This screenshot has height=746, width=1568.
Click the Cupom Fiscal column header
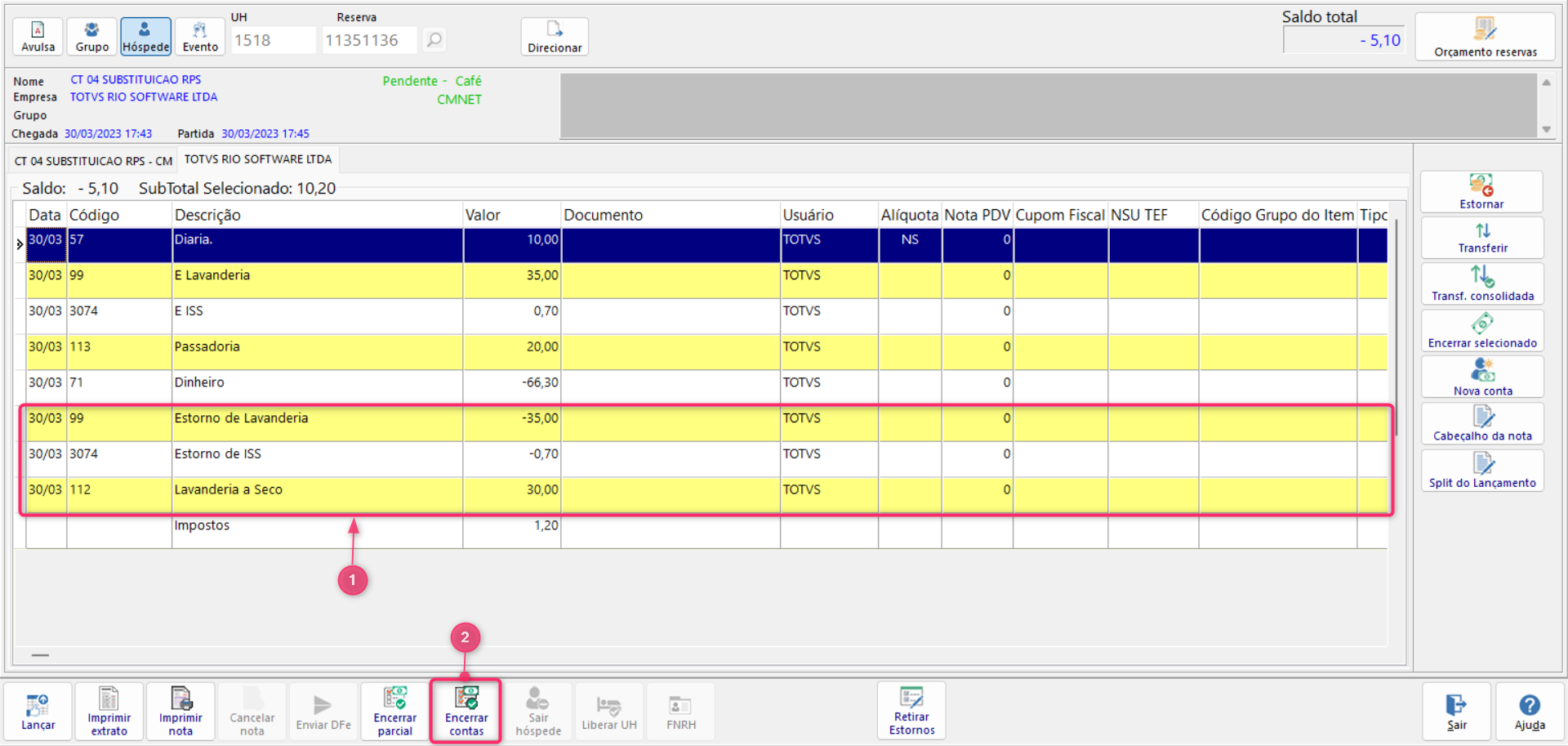tap(1060, 215)
